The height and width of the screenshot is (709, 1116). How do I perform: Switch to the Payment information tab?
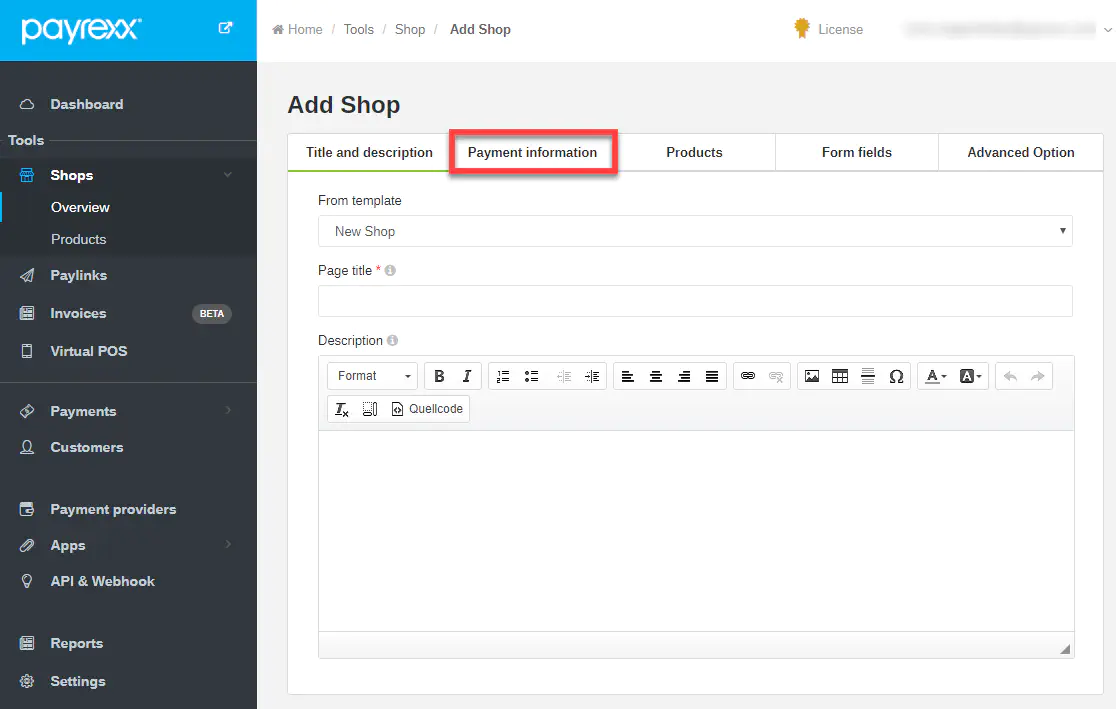coord(532,153)
